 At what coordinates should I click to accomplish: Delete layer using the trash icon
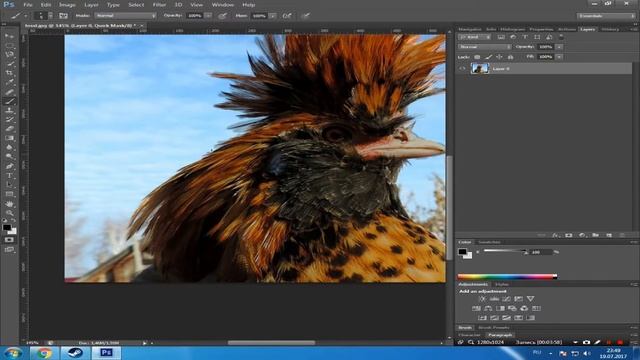coord(622,236)
